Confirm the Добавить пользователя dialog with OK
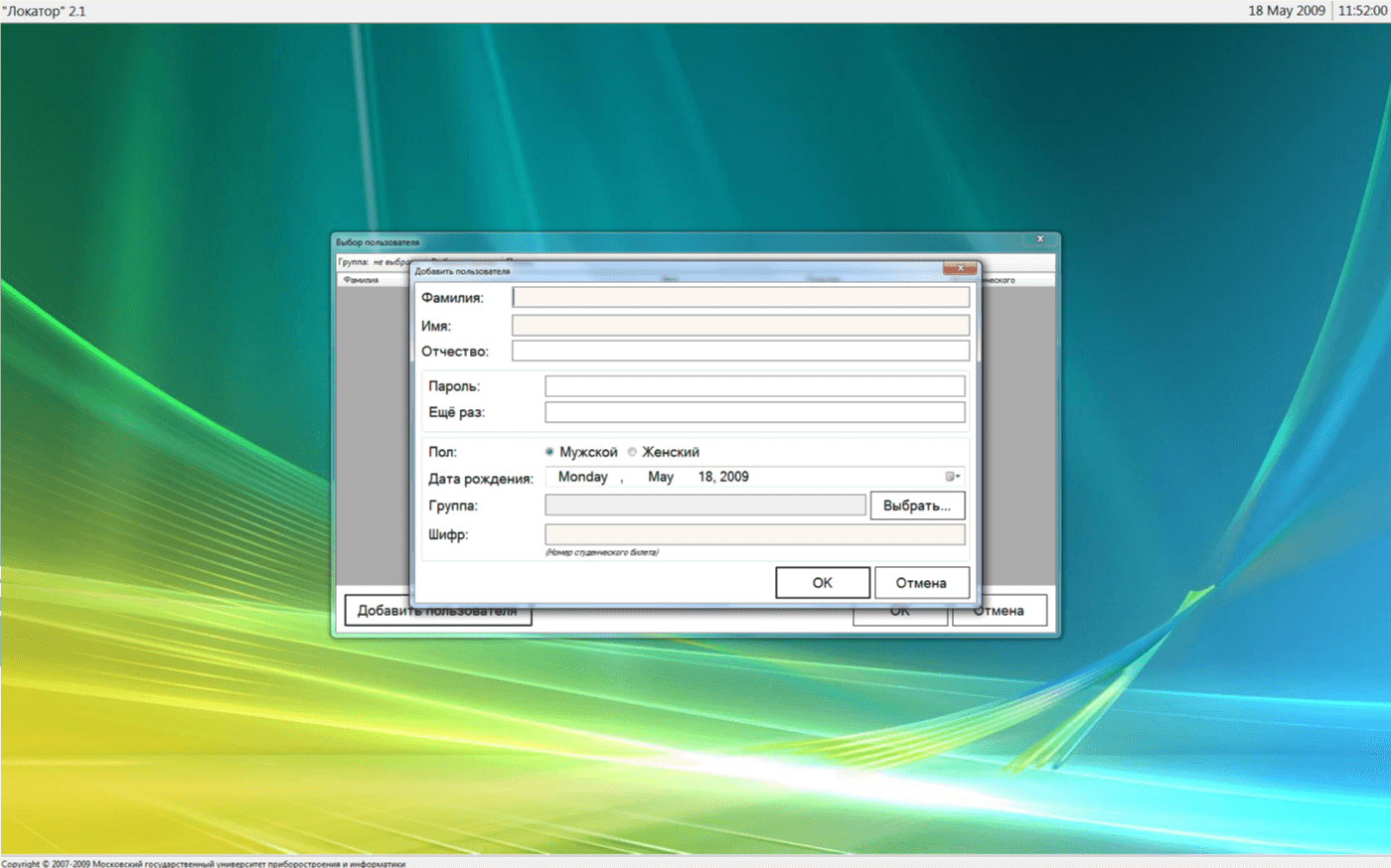 (823, 583)
